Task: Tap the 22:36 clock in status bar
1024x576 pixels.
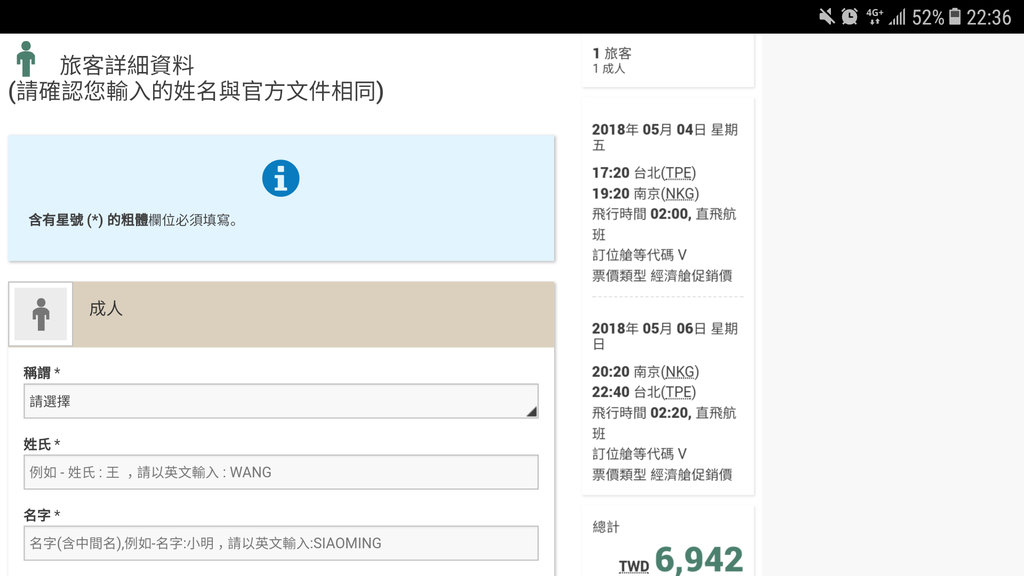Action: pyautogui.click(x=989, y=17)
